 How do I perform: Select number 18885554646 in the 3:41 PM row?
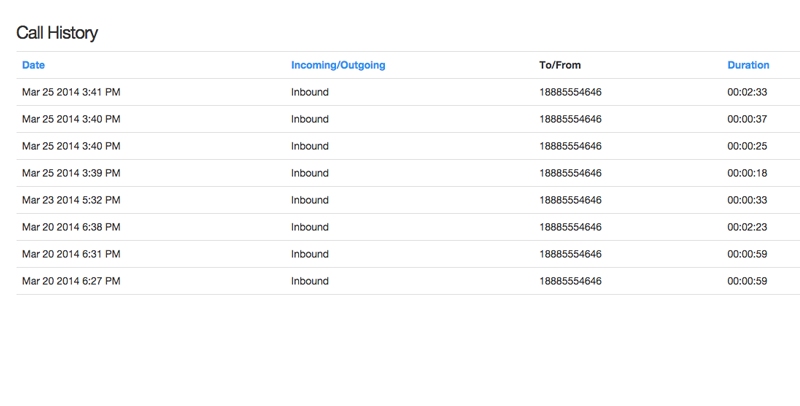(x=570, y=92)
